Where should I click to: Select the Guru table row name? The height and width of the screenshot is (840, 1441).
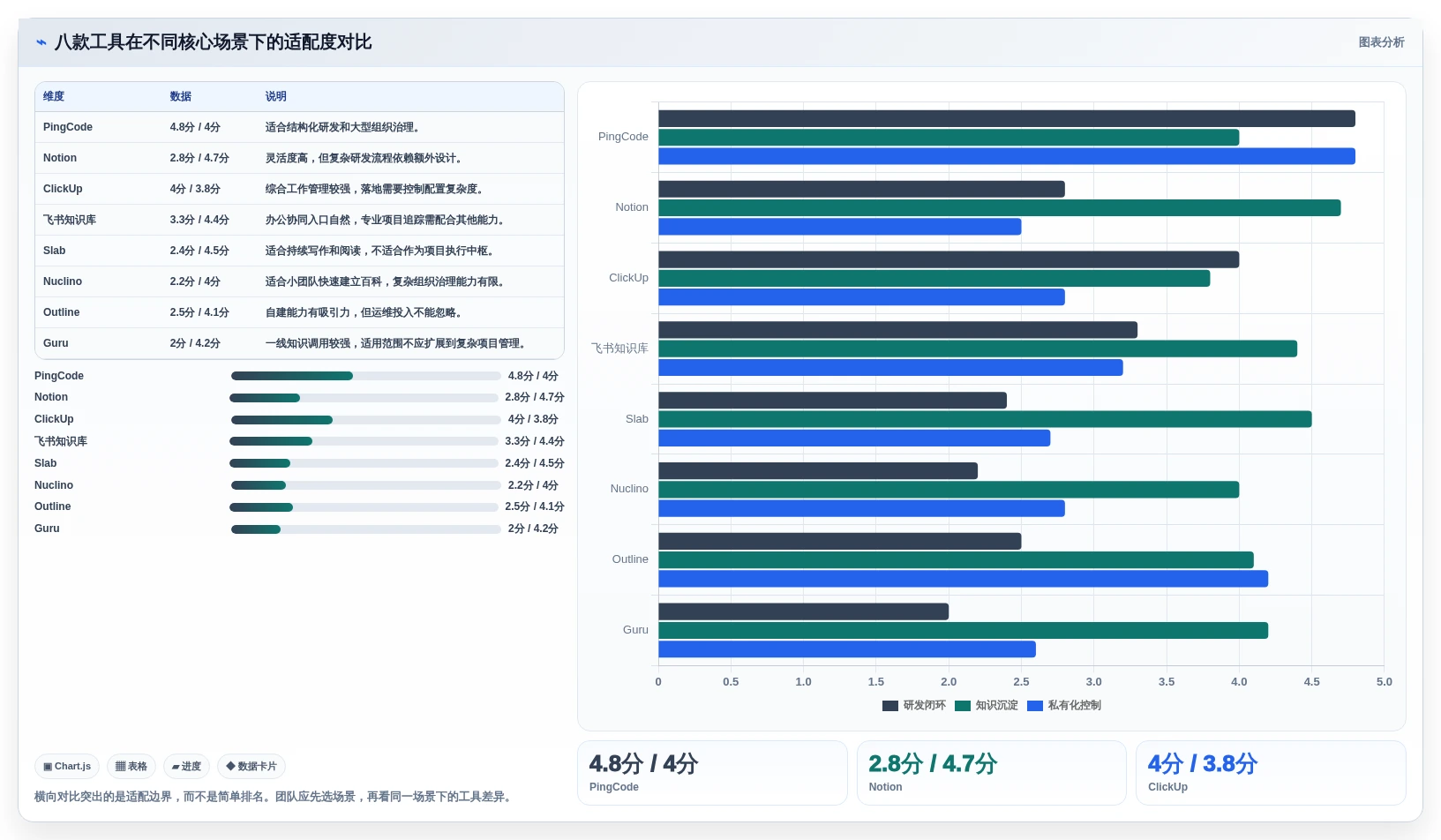(56, 343)
